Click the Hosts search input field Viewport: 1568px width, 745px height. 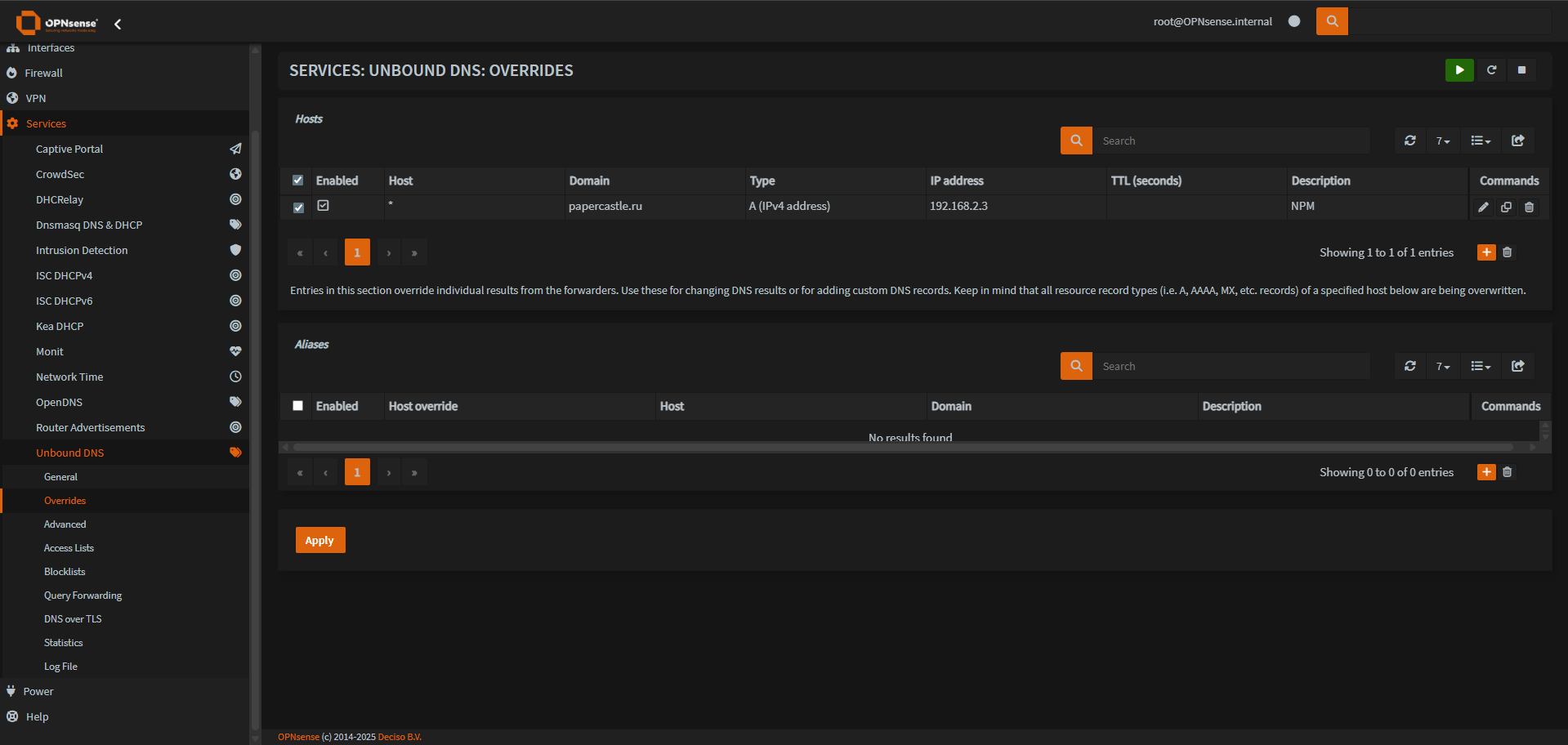click(1231, 141)
